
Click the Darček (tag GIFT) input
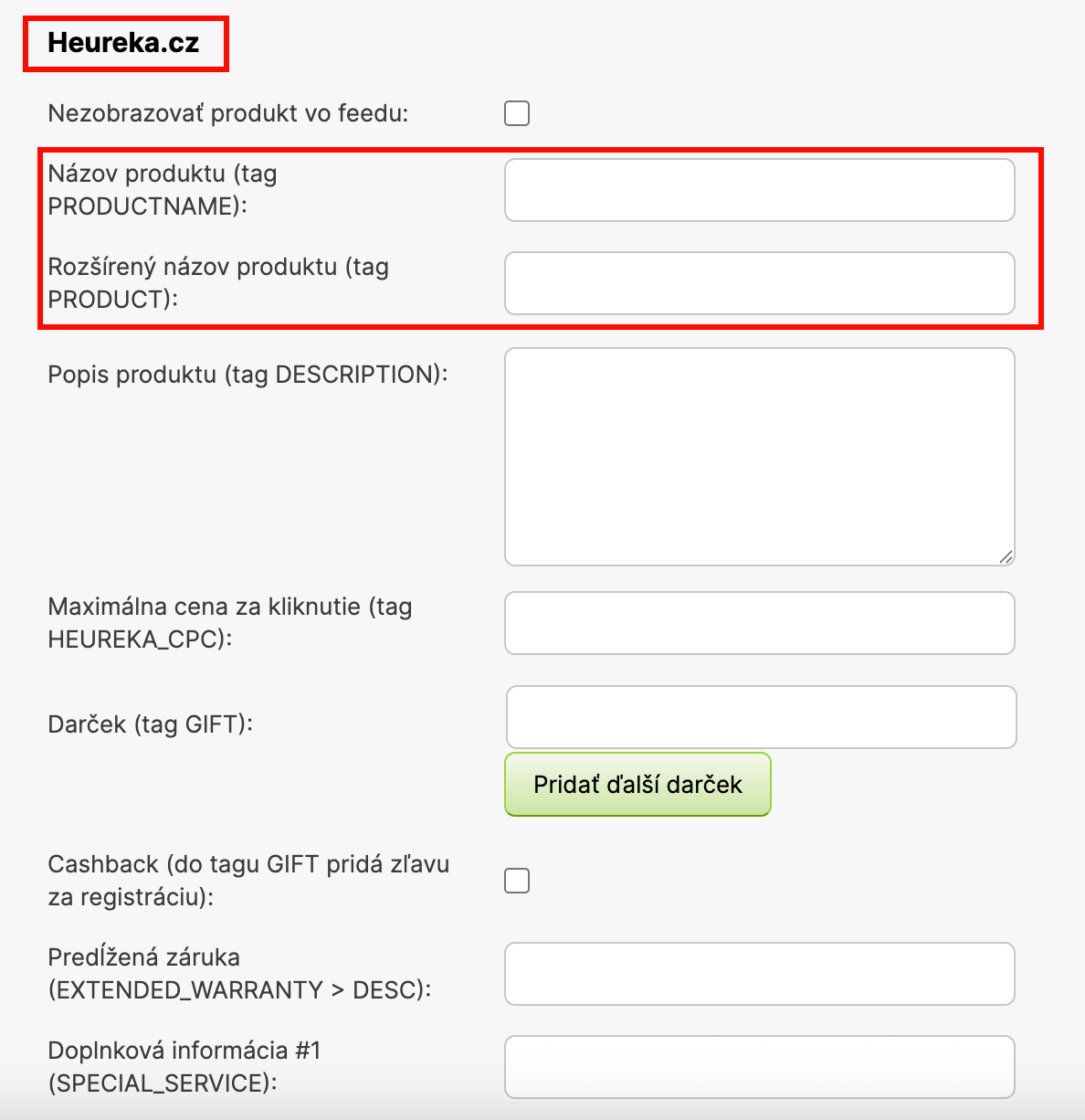(x=761, y=717)
